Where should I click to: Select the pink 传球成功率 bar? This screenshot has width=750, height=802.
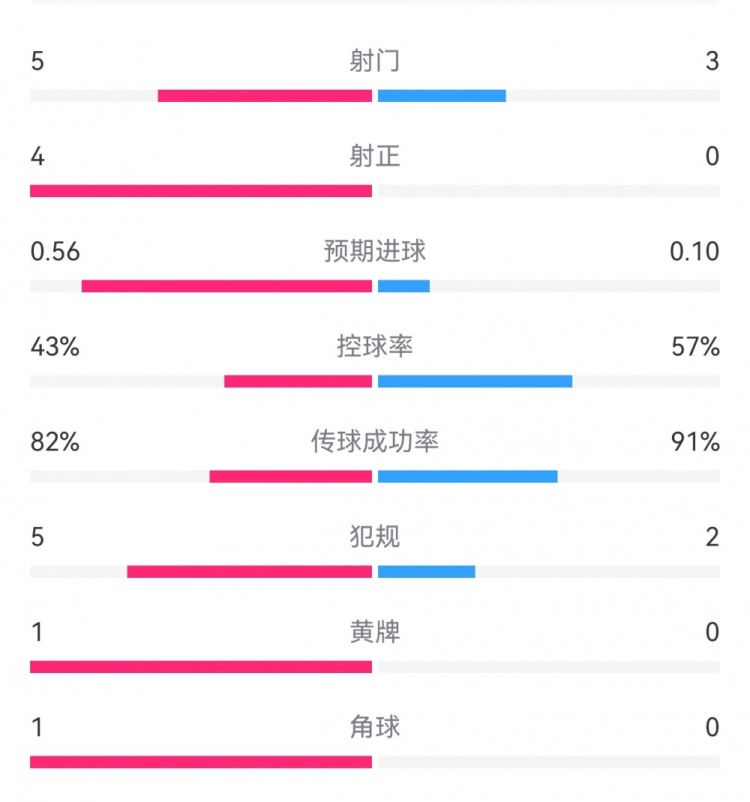coord(291,476)
